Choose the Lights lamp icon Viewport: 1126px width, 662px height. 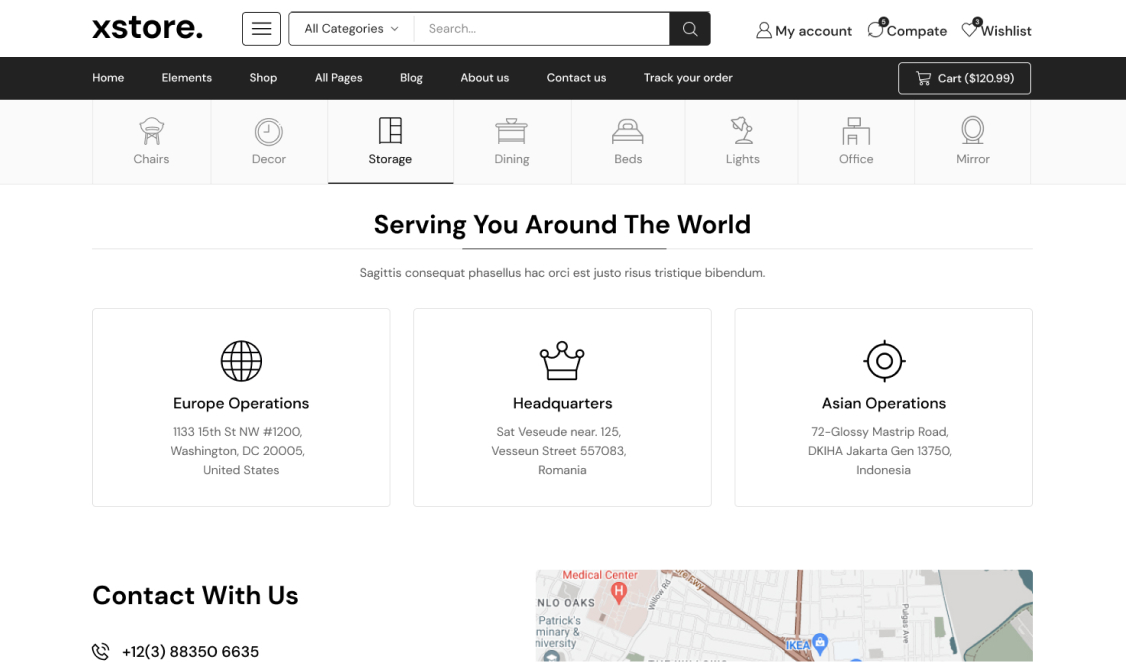coord(742,131)
